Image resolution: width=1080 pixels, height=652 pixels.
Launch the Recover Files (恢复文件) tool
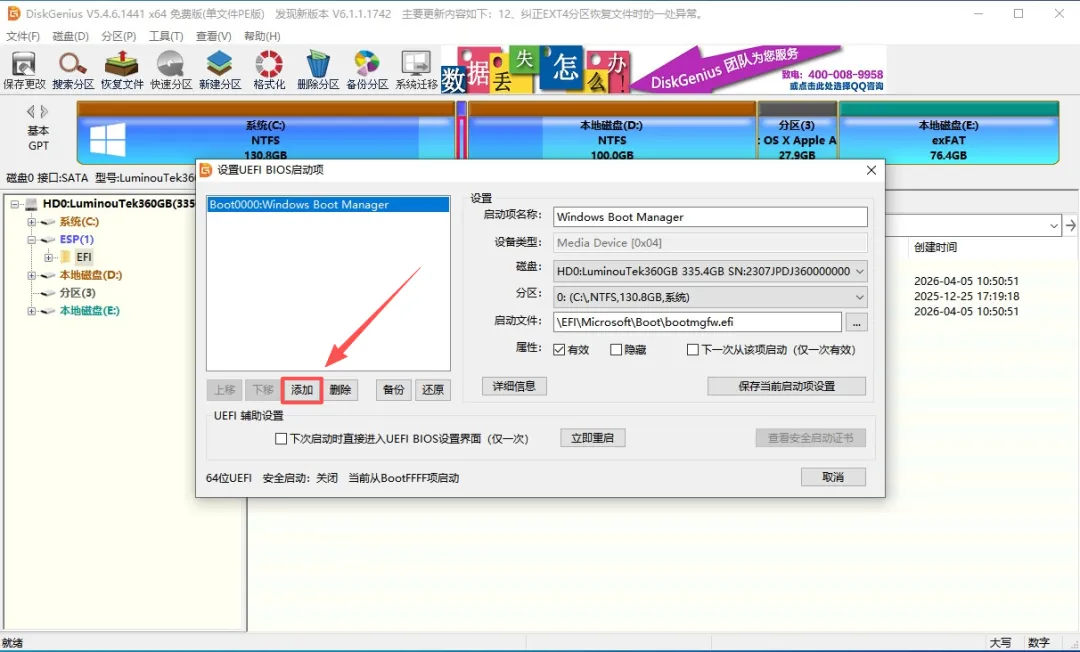tap(122, 70)
